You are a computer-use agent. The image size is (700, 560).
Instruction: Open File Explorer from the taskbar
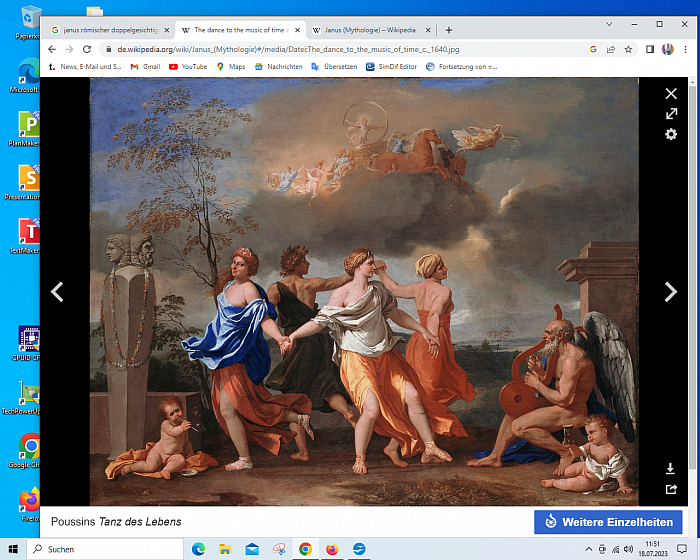click(225, 549)
